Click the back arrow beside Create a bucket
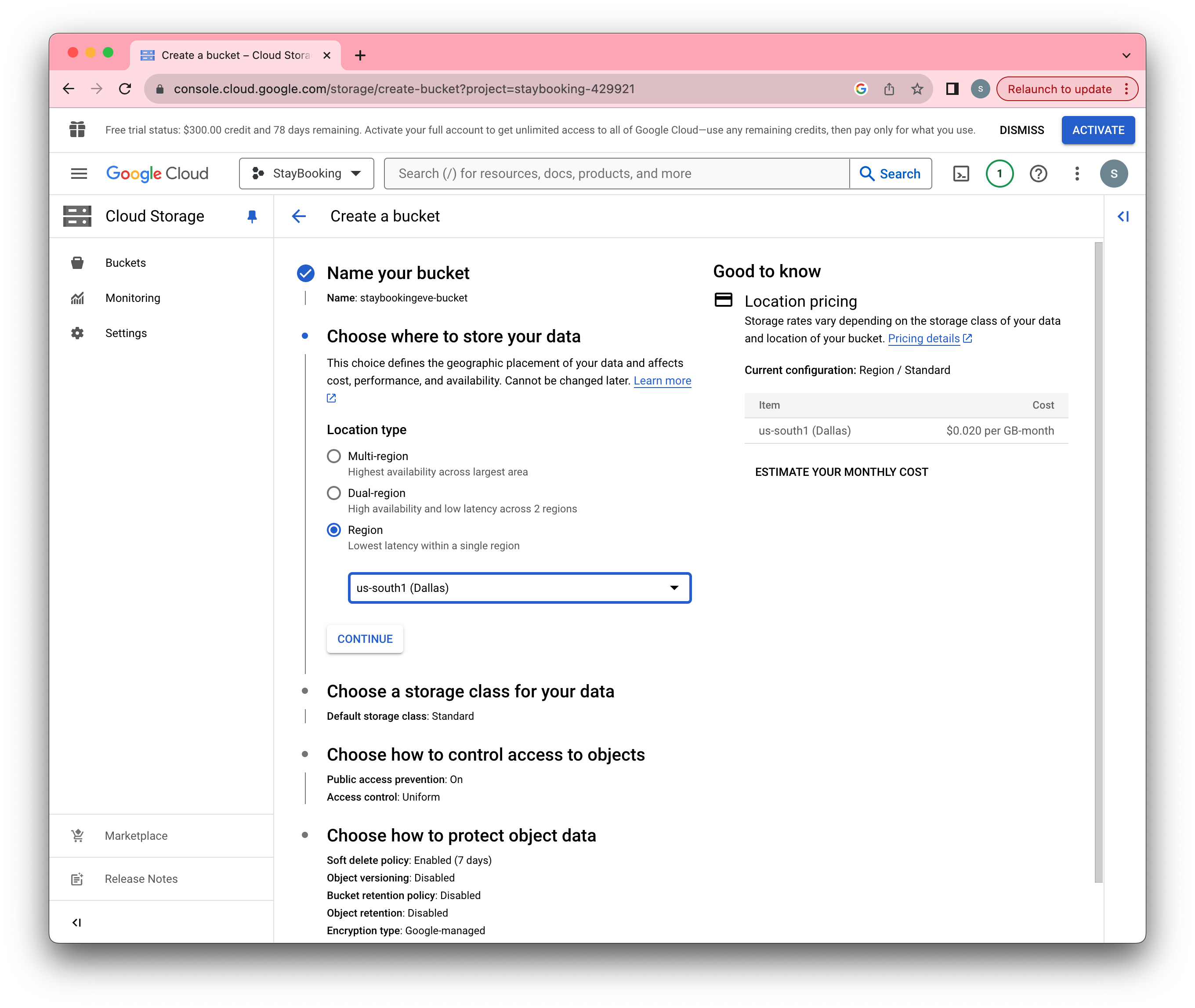 [x=299, y=216]
